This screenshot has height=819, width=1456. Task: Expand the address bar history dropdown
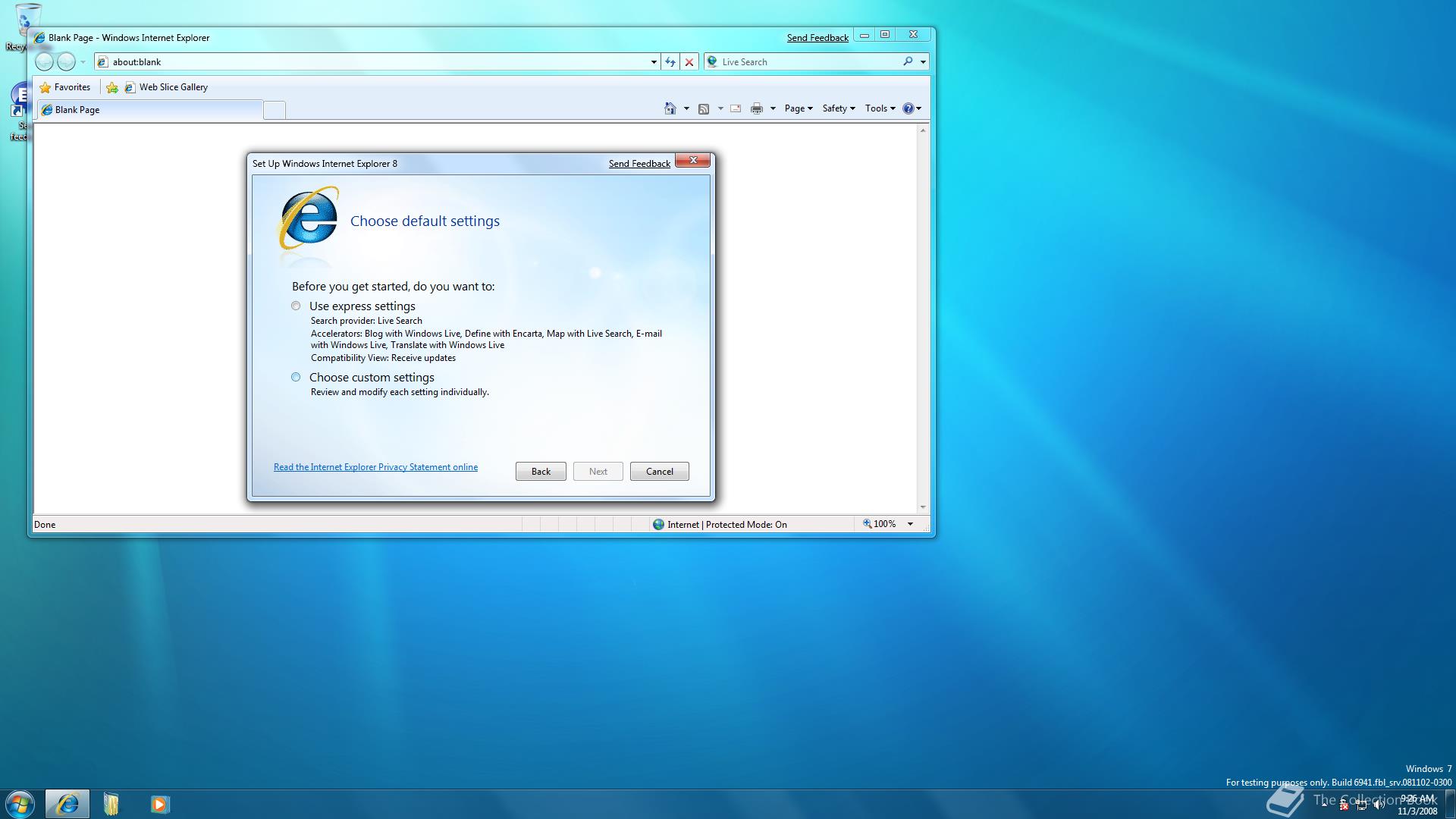pos(654,62)
